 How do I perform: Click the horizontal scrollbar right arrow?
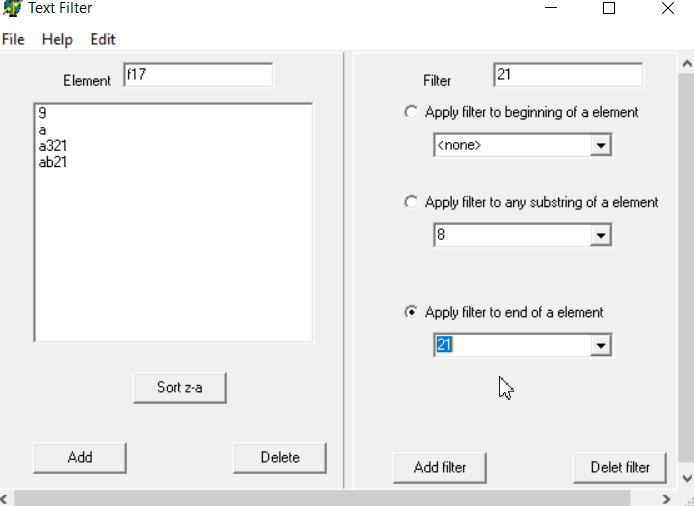(x=666, y=499)
